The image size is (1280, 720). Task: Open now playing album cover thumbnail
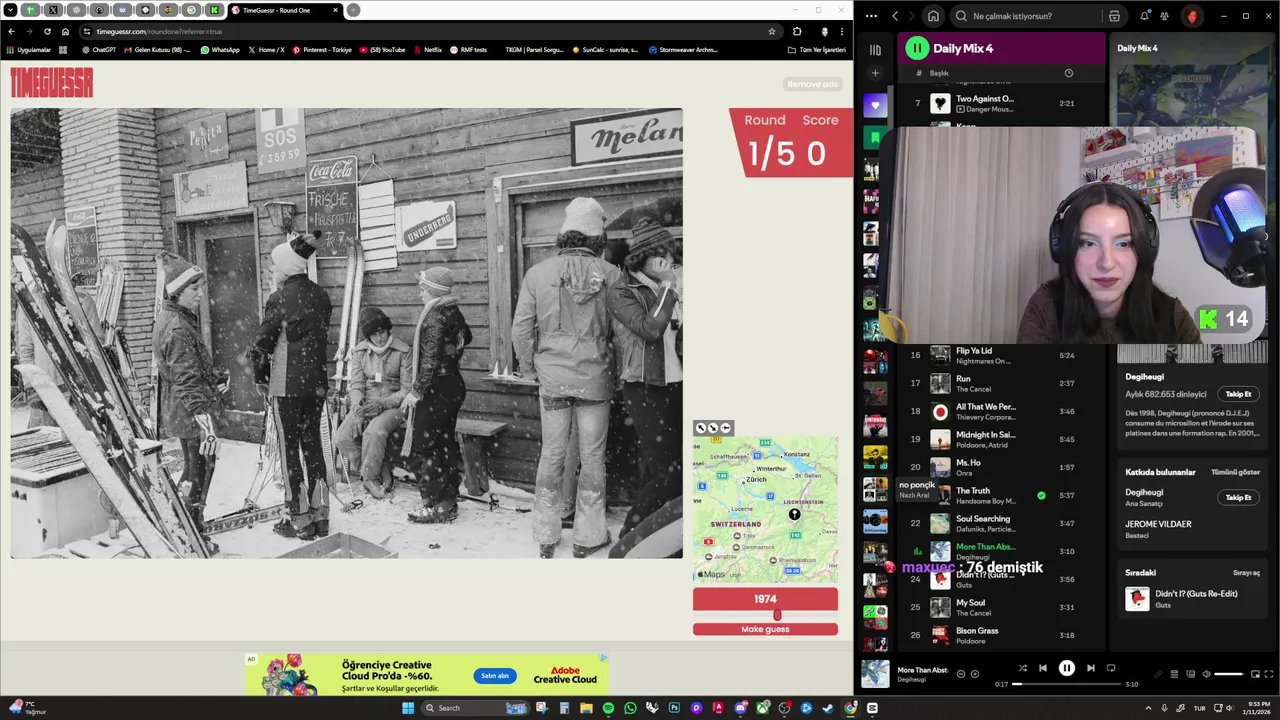(x=875, y=674)
